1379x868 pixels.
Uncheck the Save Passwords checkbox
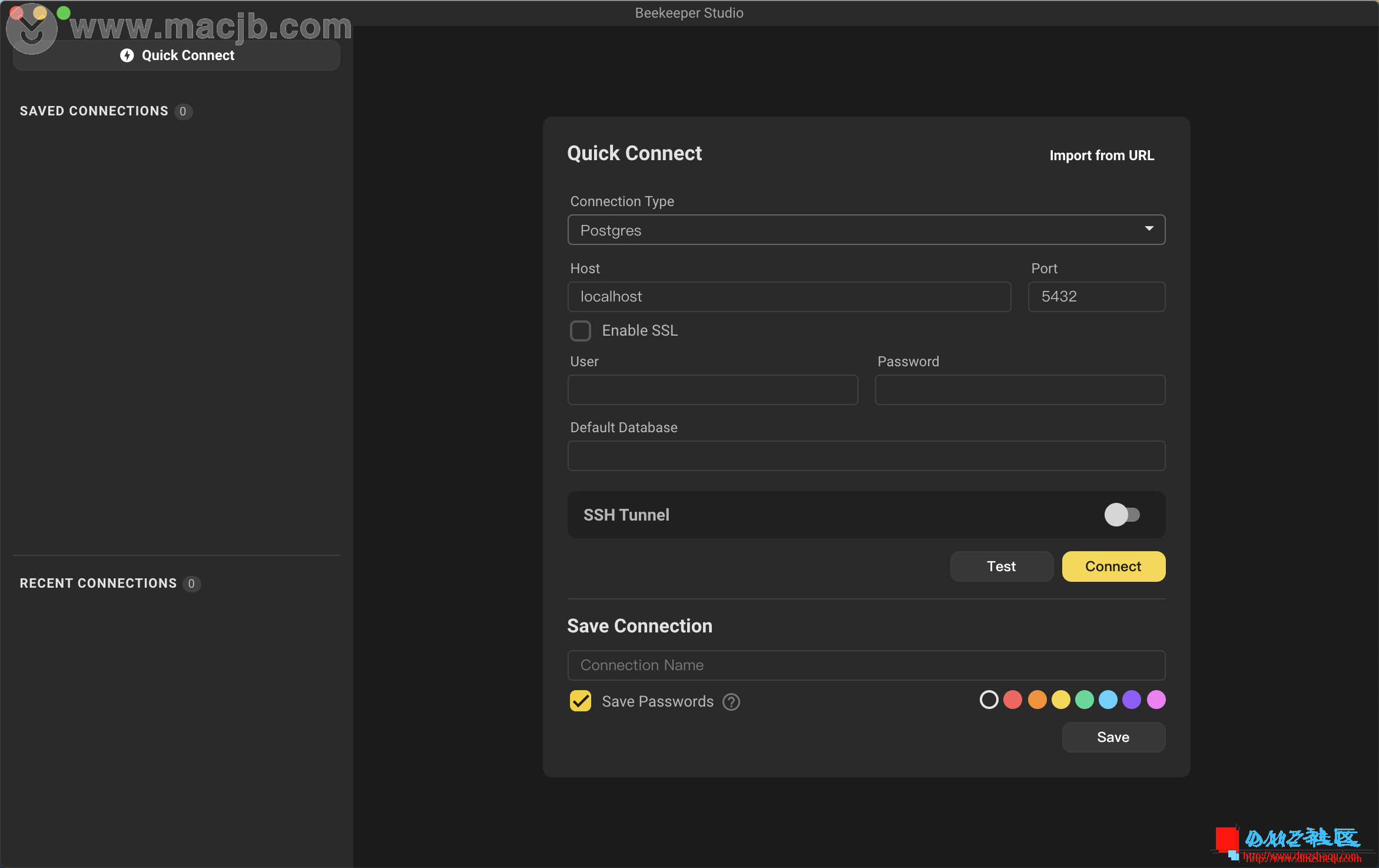[x=581, y=701]
